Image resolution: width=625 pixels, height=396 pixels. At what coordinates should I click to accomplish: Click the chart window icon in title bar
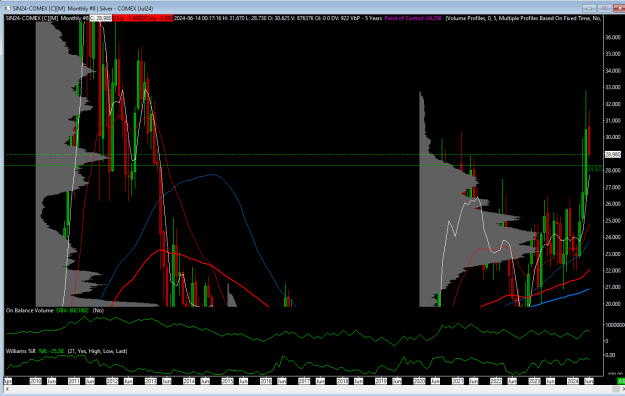coord(7,8)
